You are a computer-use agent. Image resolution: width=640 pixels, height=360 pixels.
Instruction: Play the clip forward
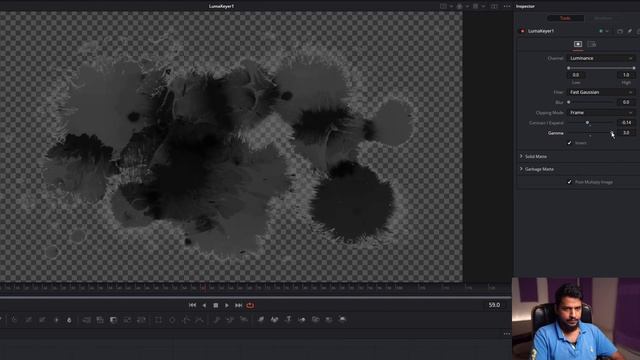227,305
